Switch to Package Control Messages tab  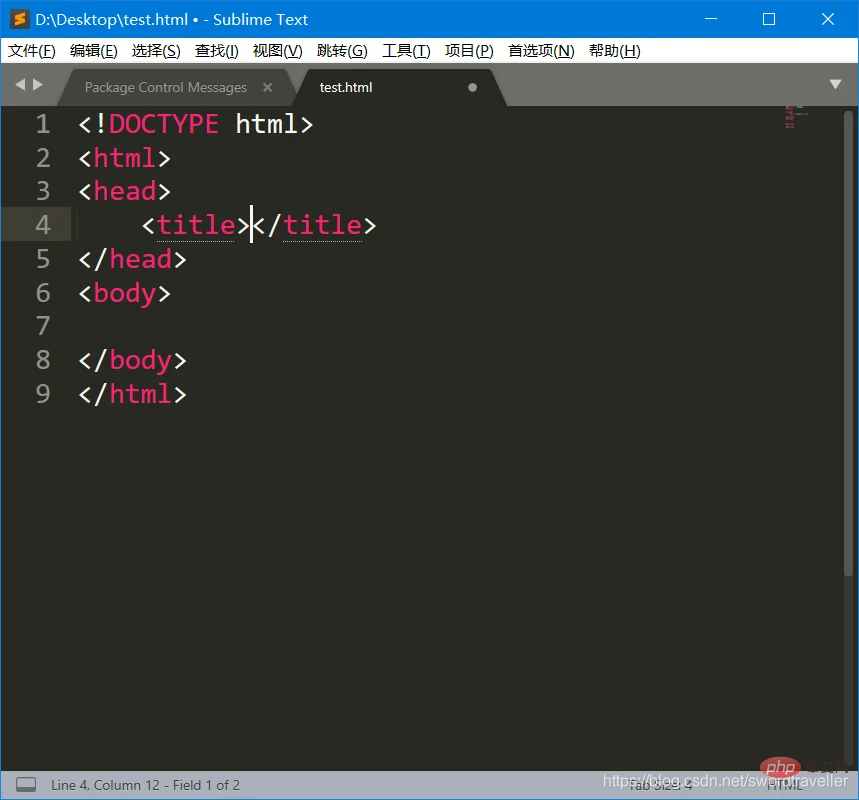tap(165, 87)
